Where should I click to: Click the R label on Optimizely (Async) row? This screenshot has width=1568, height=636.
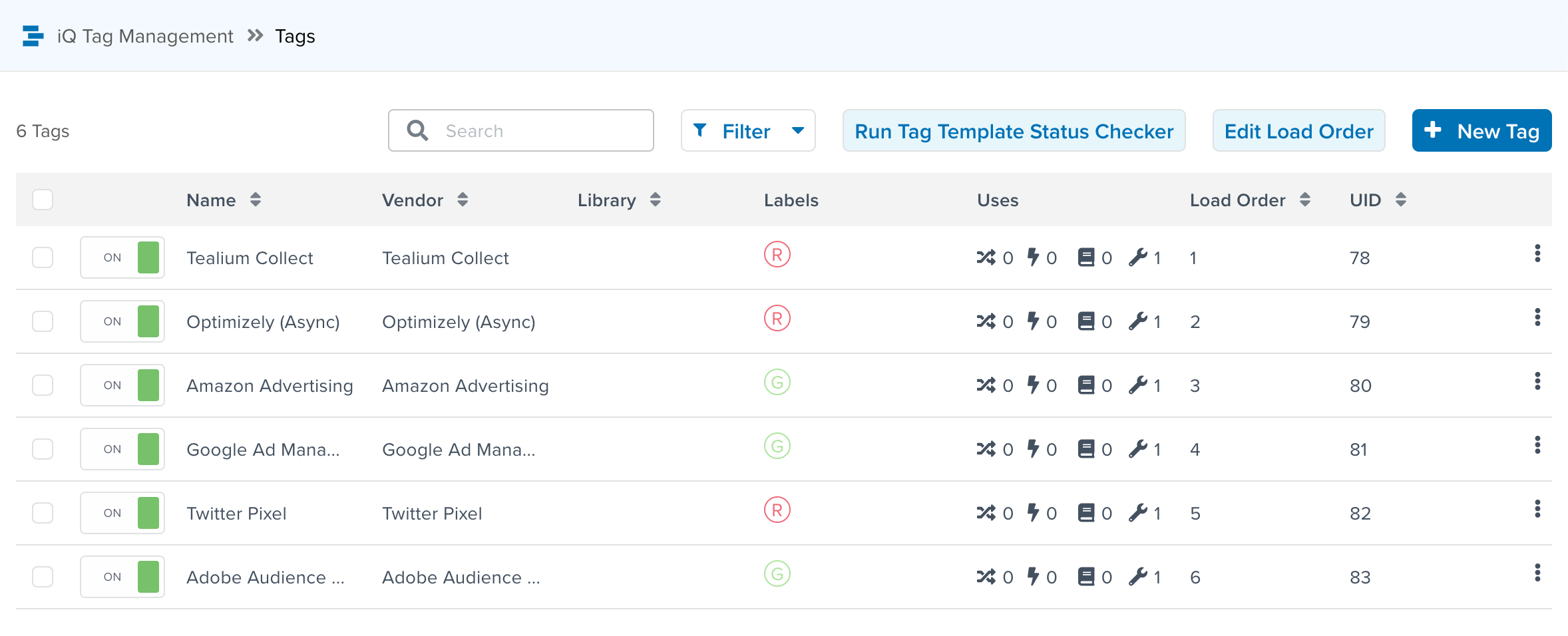pyautogui.click(x=777, y=319)
